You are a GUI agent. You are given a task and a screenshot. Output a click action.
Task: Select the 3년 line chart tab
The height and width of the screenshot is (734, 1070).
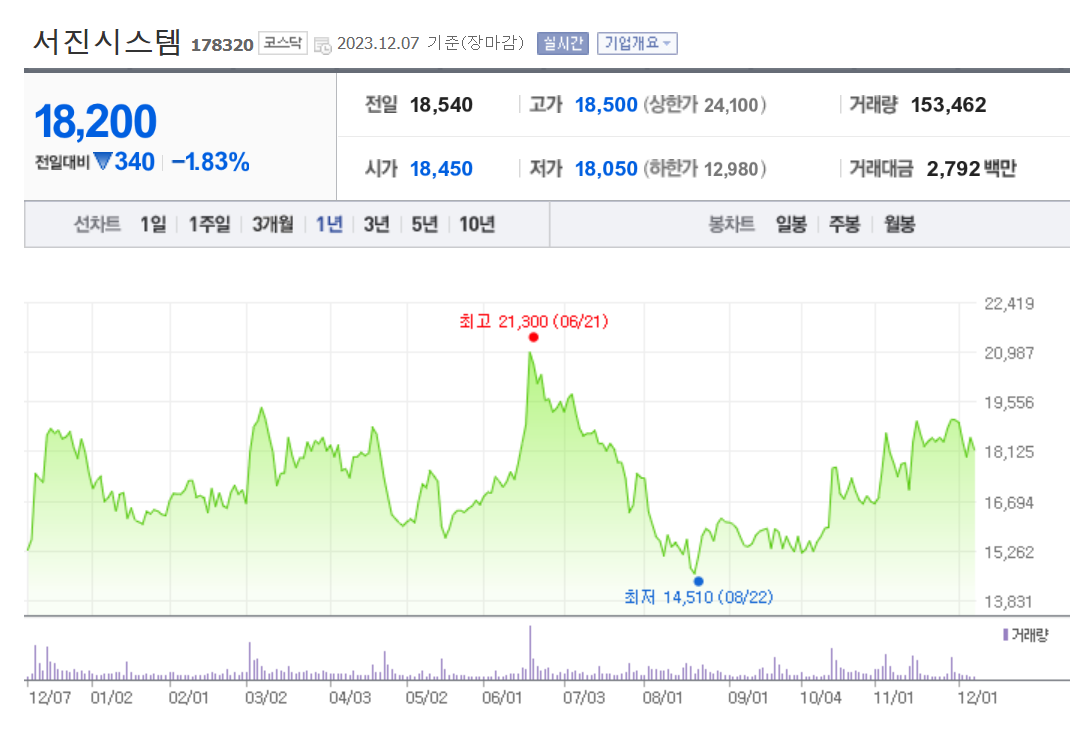(x=377, y=224)
